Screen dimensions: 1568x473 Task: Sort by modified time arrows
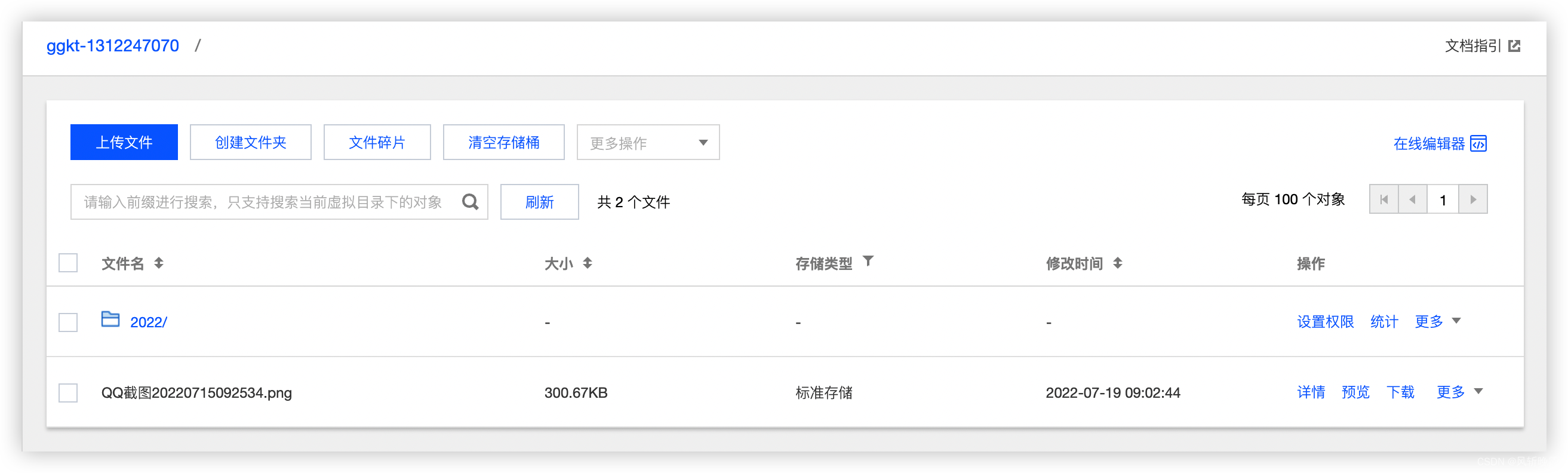click(1118, 263)
